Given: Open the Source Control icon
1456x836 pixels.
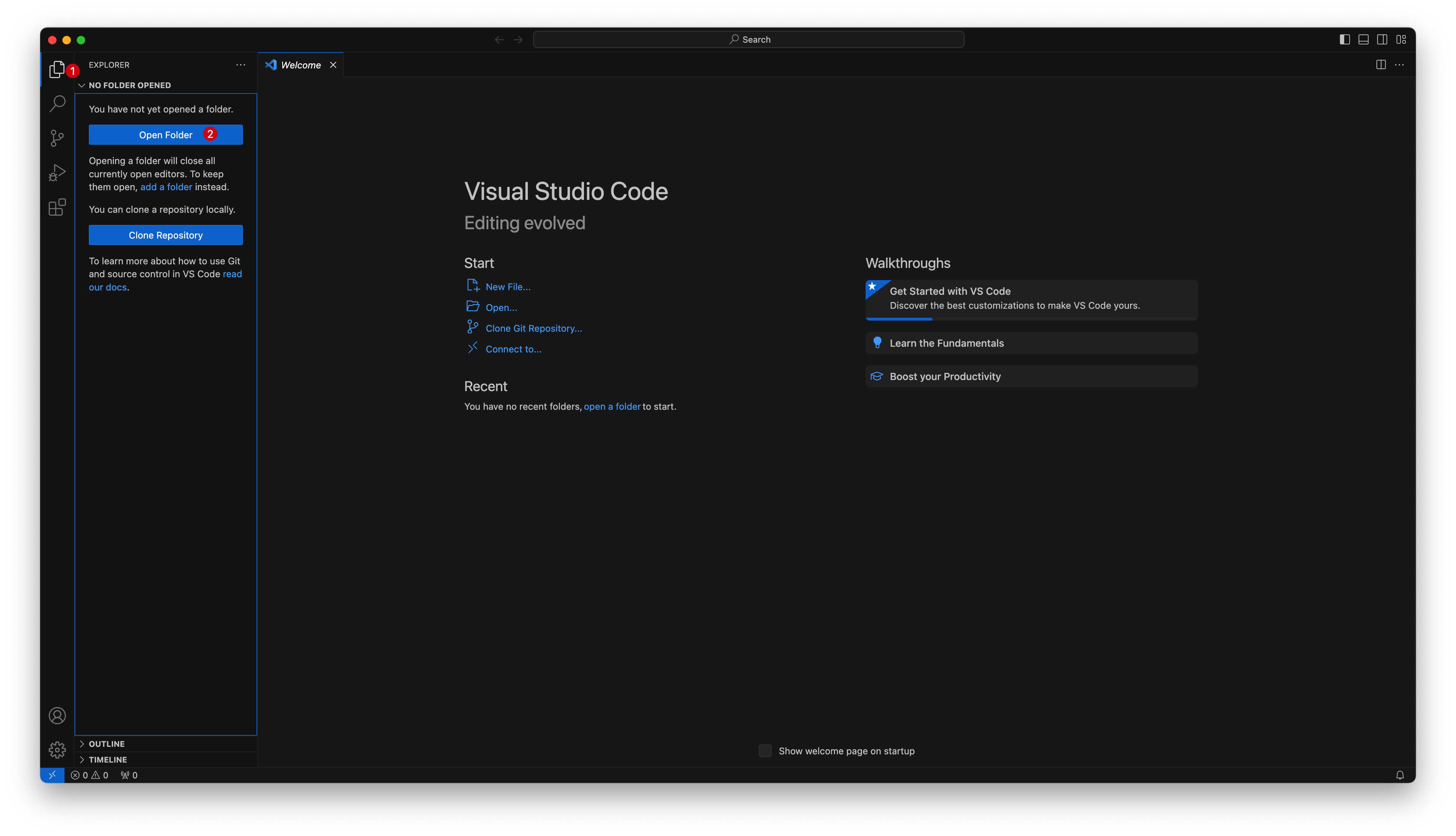Looking at the screenshot, I should (57, 137).
